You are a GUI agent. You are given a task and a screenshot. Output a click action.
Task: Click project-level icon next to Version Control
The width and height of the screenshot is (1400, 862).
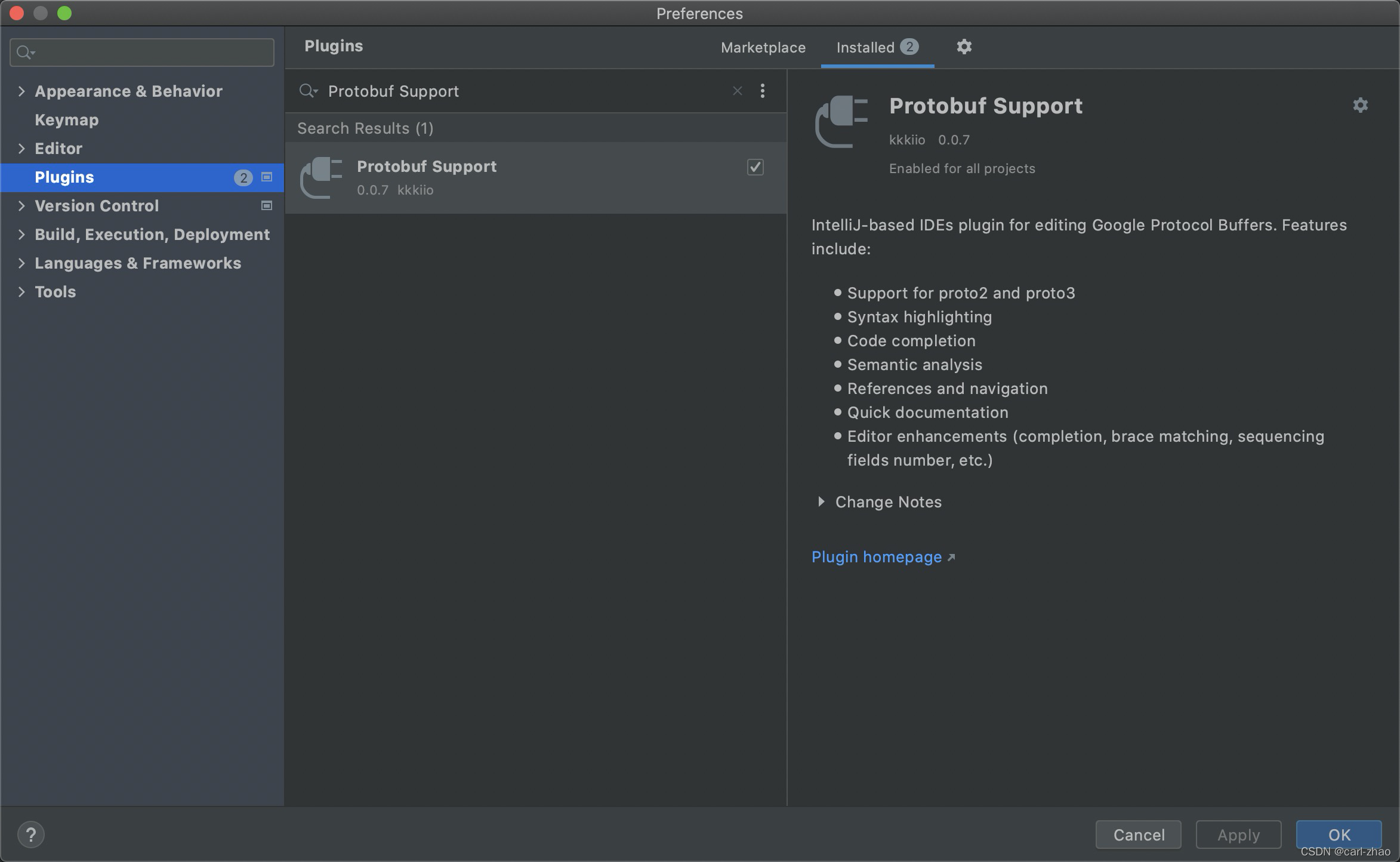tap(267, 206)
